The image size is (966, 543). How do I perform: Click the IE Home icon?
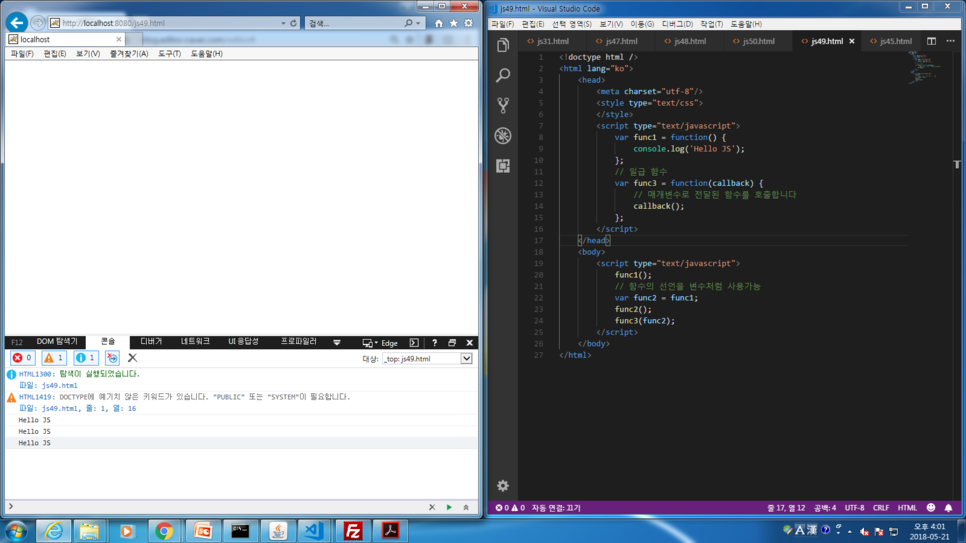(439, 23)
